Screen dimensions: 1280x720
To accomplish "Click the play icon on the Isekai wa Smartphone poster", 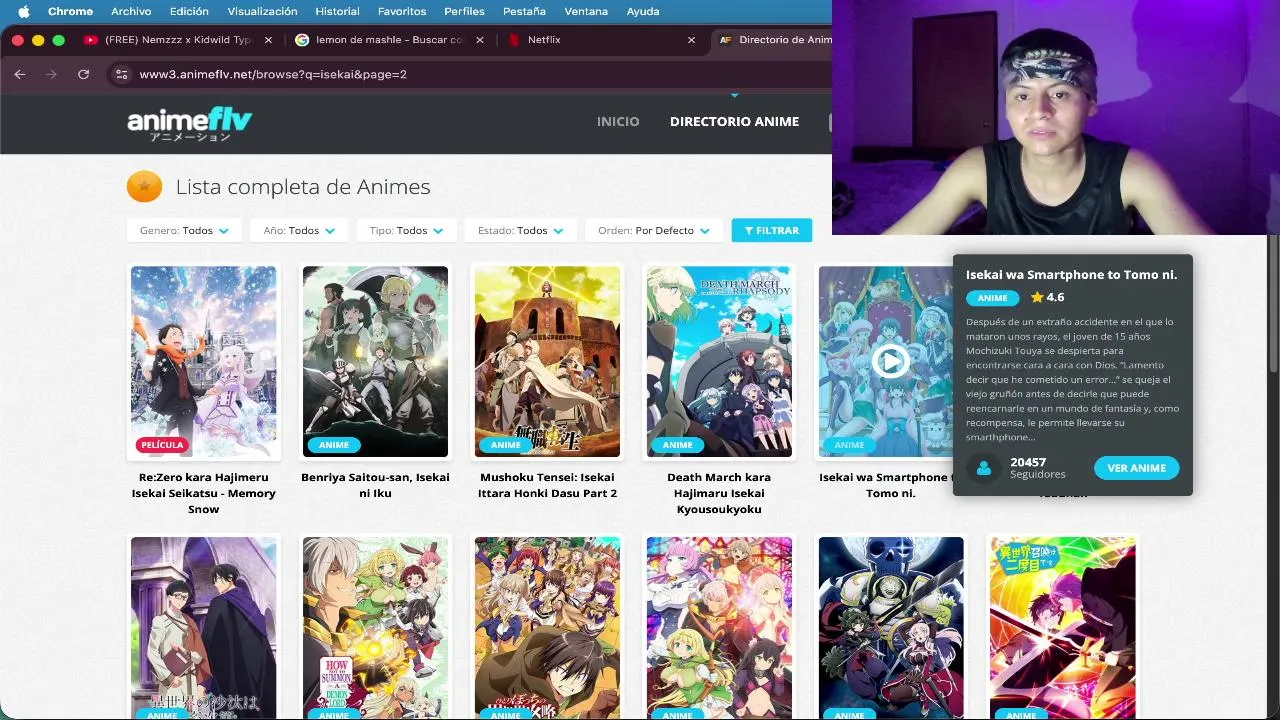I will tap(890, 361).
